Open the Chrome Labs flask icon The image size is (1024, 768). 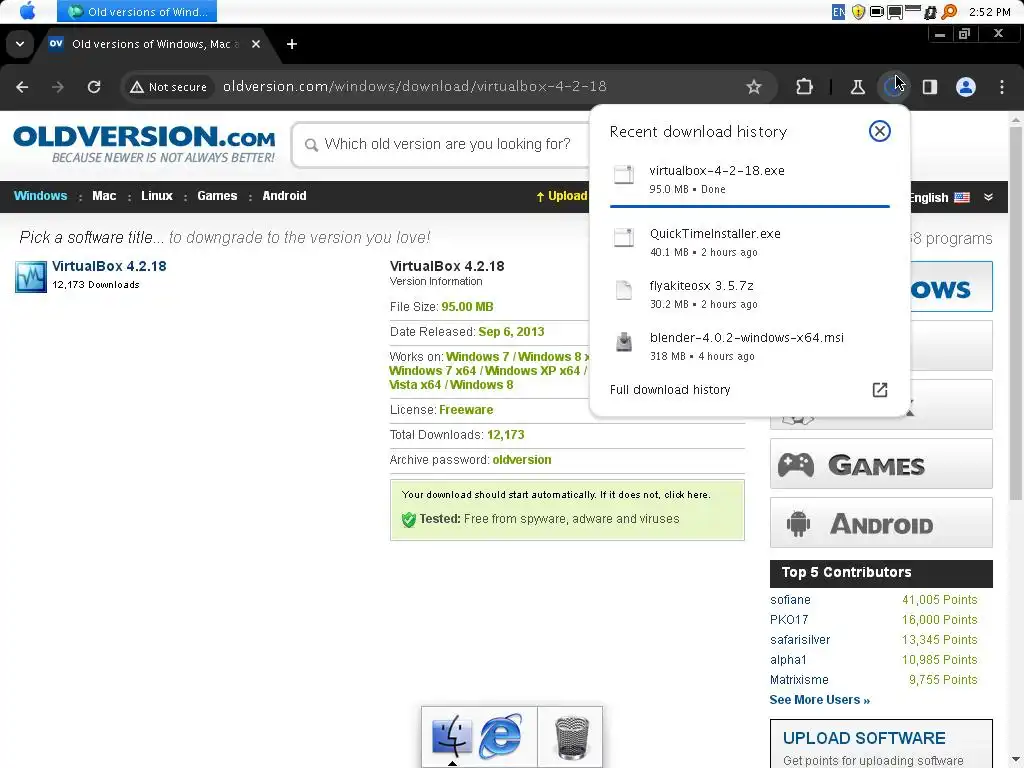[857, 87]
